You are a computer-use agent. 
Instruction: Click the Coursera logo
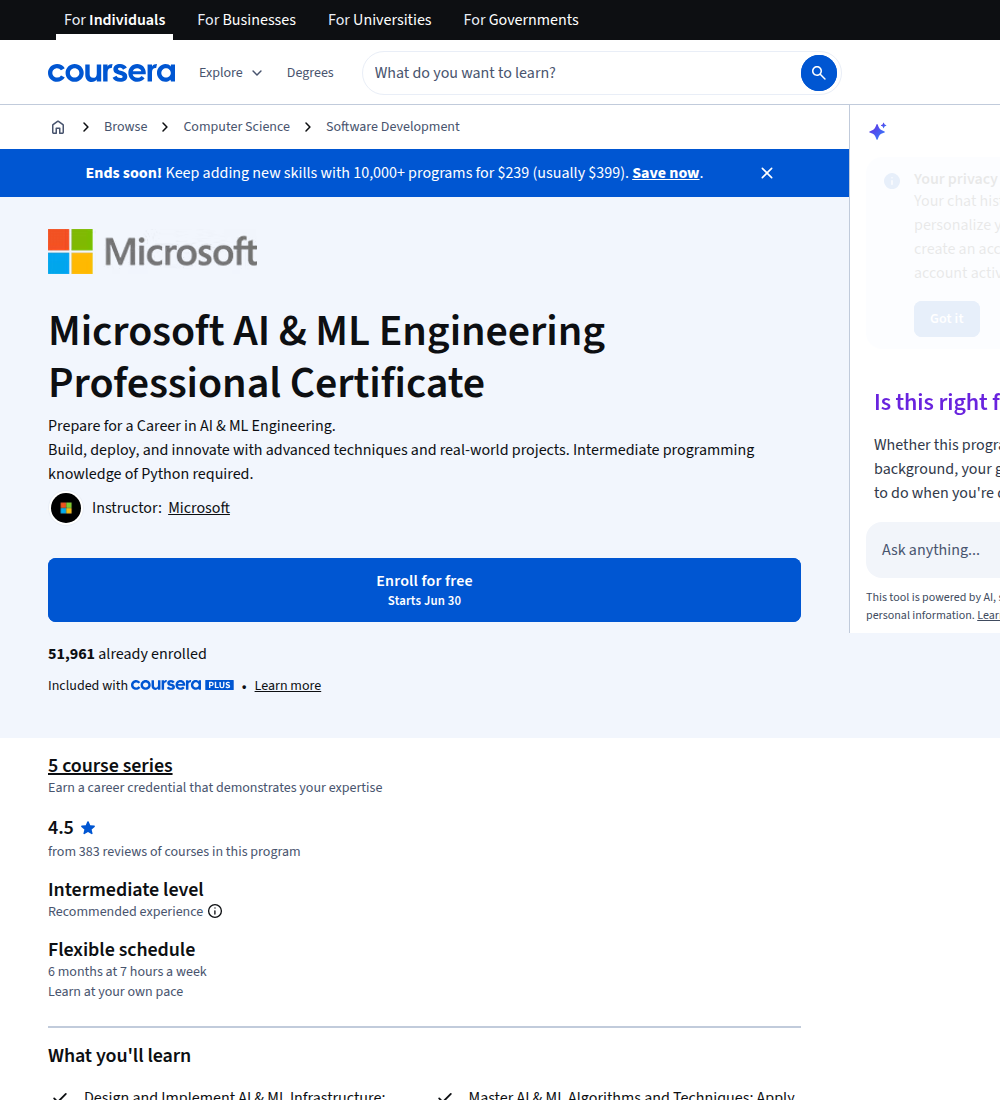coord(112,73)
